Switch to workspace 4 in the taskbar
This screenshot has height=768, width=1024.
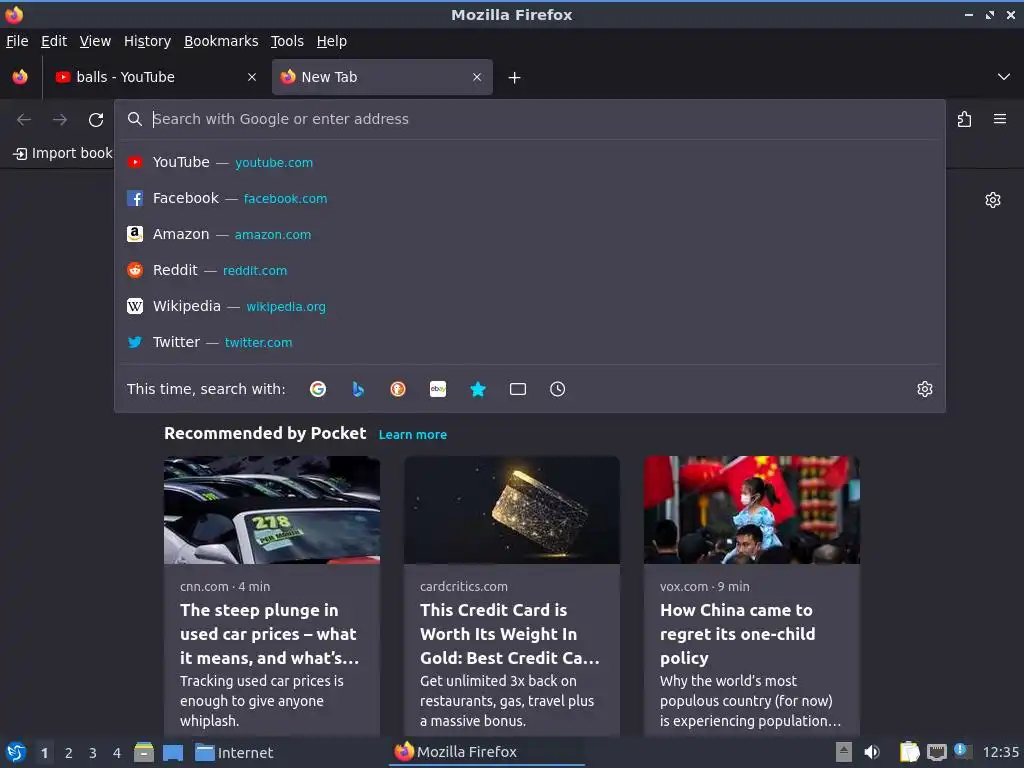pos(117,753)
